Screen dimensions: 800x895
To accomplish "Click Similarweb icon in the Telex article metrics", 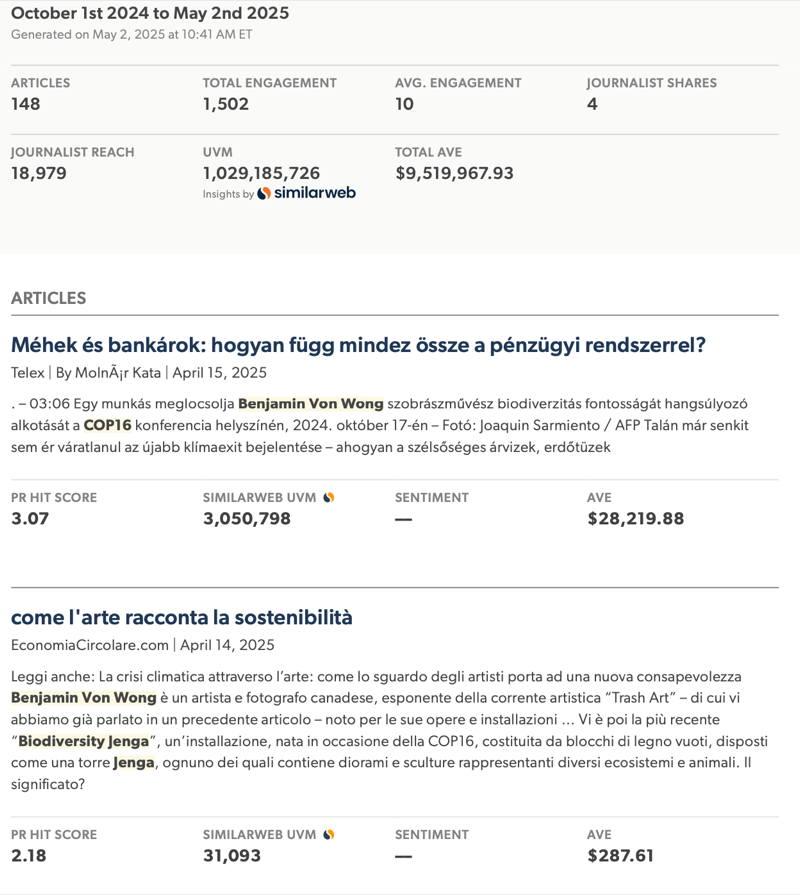I will [x=329, y=497].
